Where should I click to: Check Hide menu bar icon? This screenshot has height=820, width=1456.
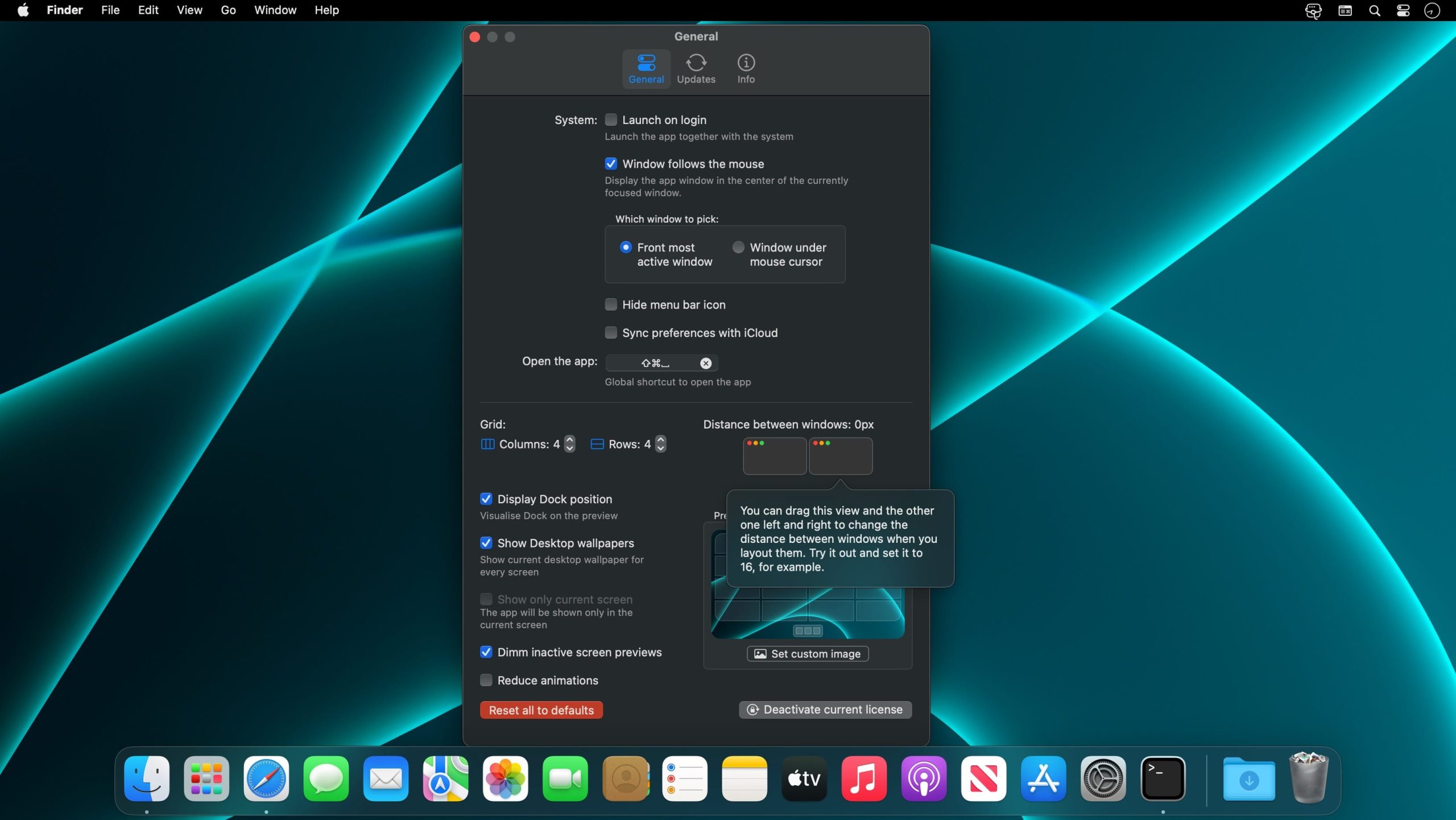[x=611, y=304]
